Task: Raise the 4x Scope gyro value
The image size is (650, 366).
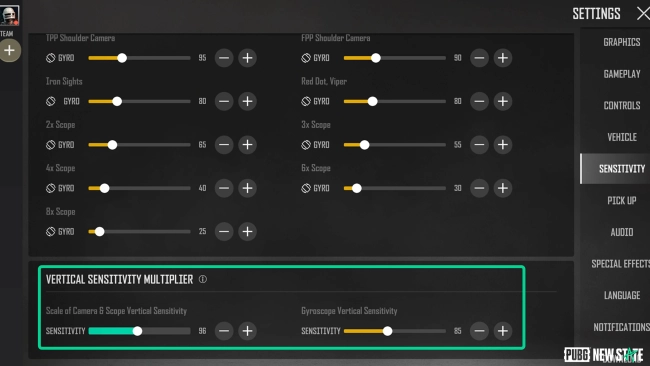Action: pos(247,188)
